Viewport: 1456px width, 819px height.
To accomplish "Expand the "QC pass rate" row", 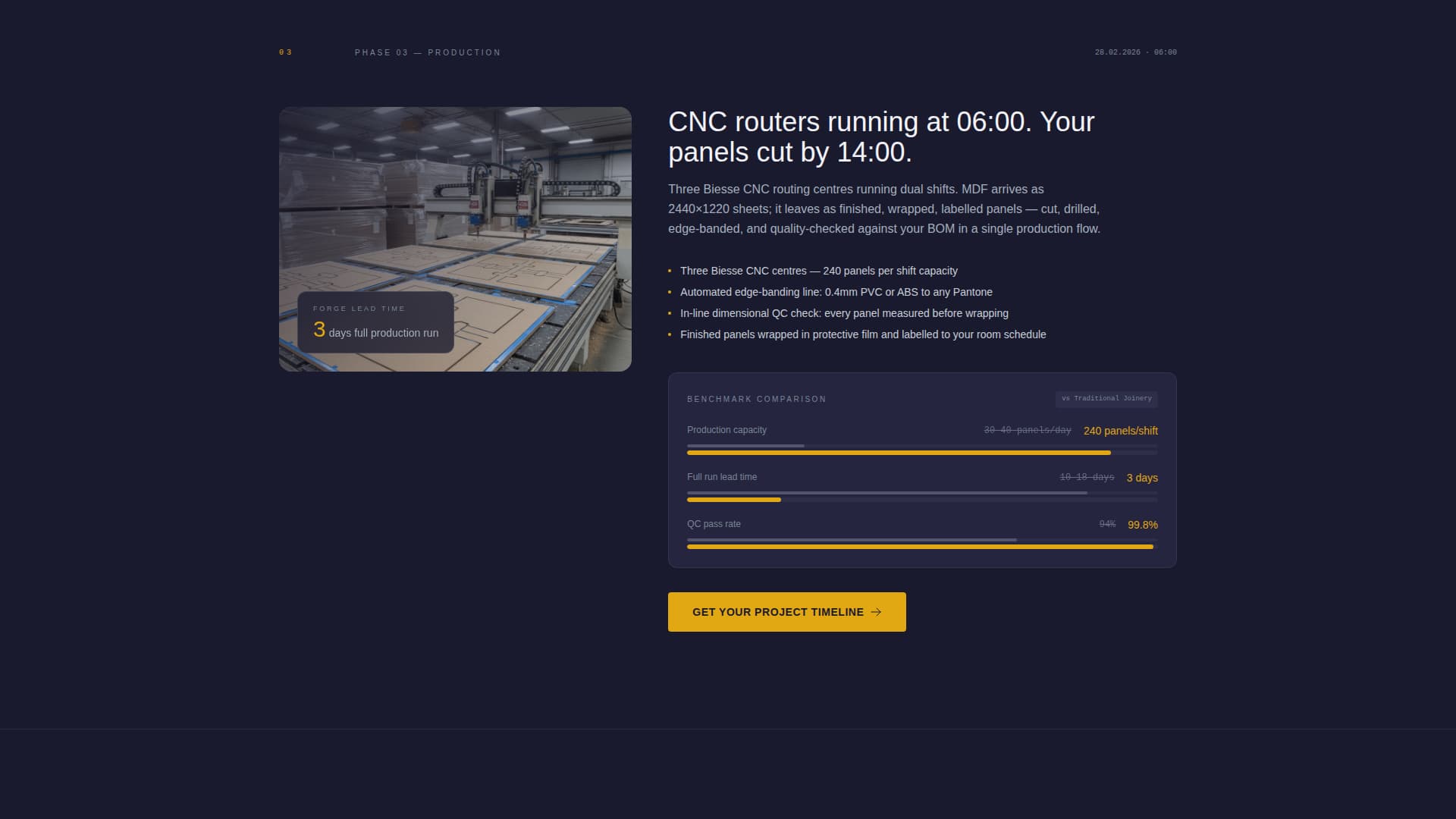I will 714,523.
